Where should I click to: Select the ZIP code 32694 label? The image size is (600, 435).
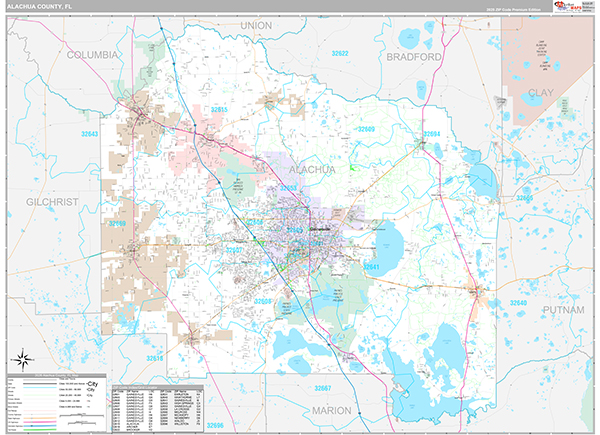(x=431, y=132)
